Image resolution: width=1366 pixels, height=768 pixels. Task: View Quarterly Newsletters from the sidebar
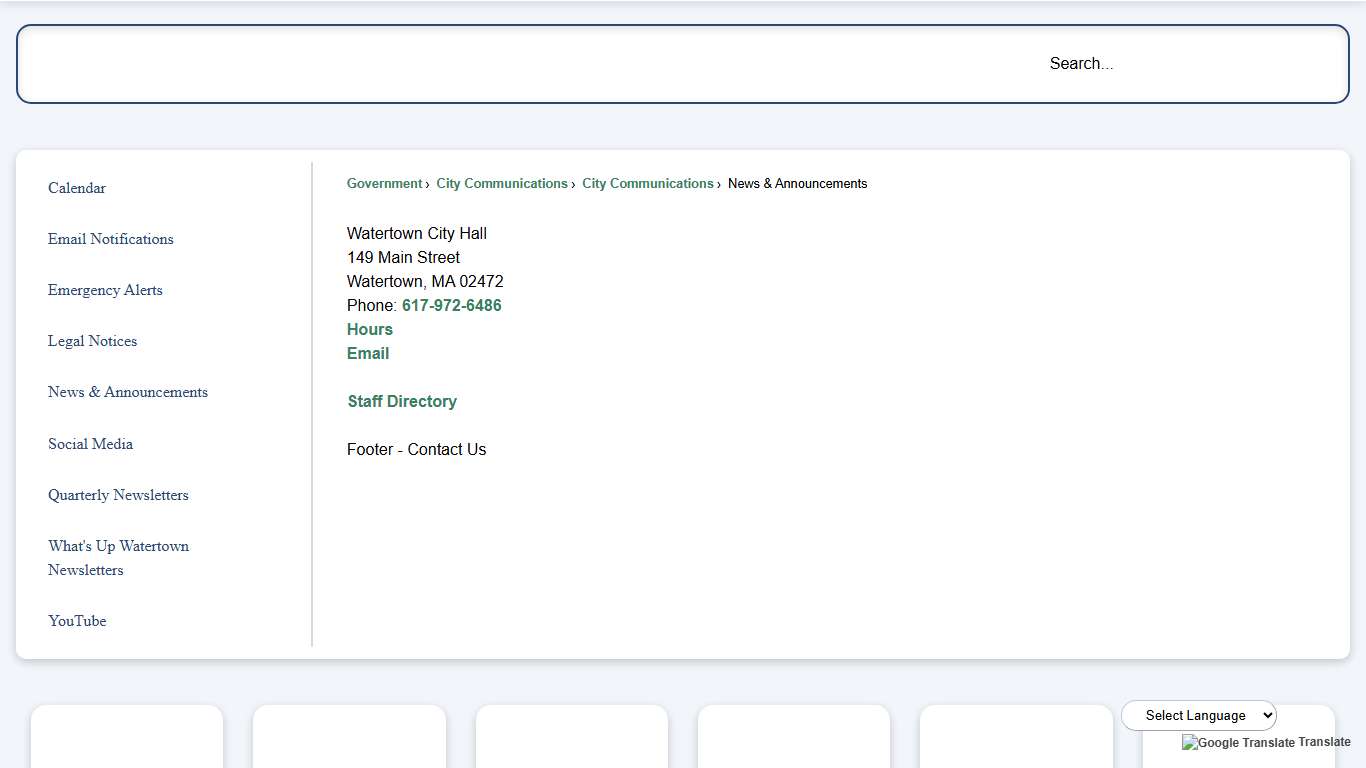(x=118, y=495)
